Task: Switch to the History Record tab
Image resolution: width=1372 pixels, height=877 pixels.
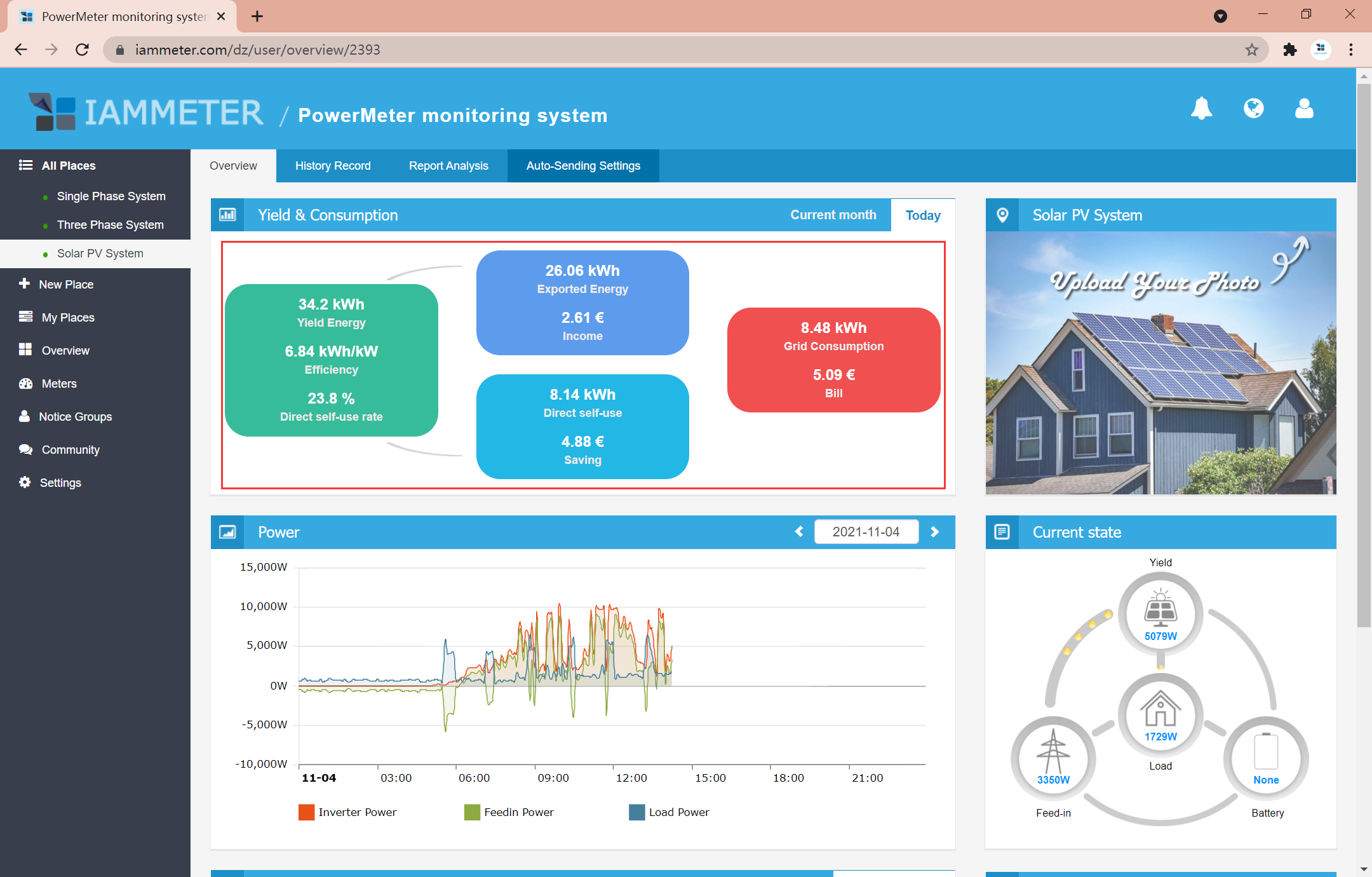Action: click(332, 164)
